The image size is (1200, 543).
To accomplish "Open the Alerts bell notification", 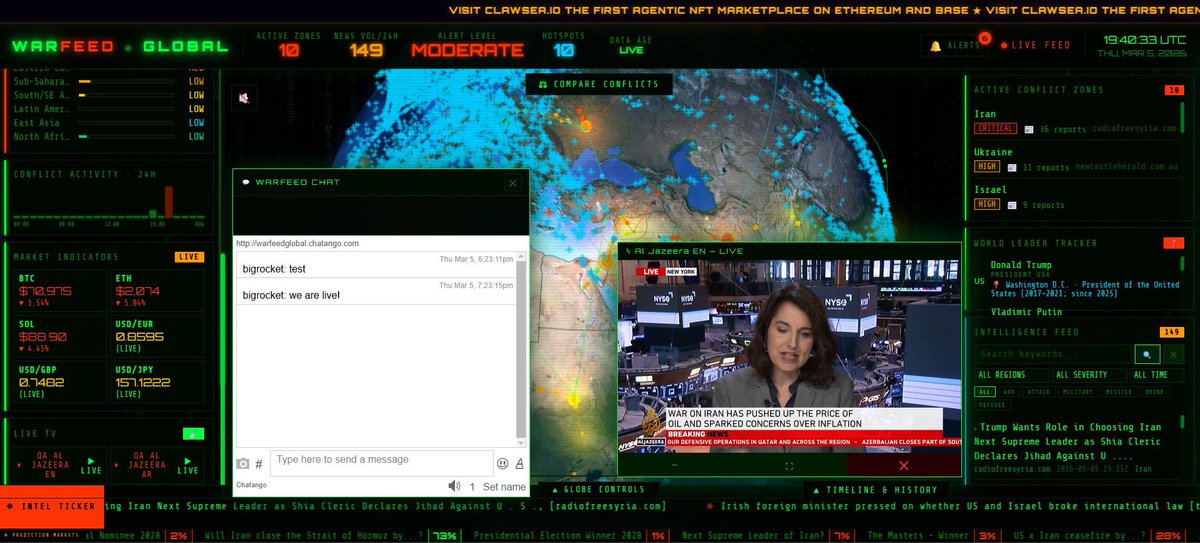I will (956, 45).
